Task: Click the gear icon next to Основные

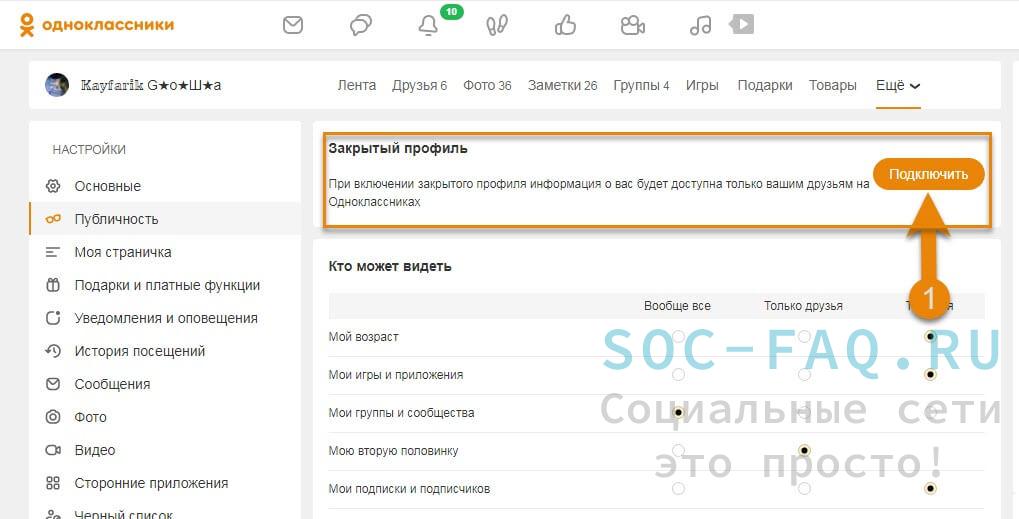Action: (53, 186)
